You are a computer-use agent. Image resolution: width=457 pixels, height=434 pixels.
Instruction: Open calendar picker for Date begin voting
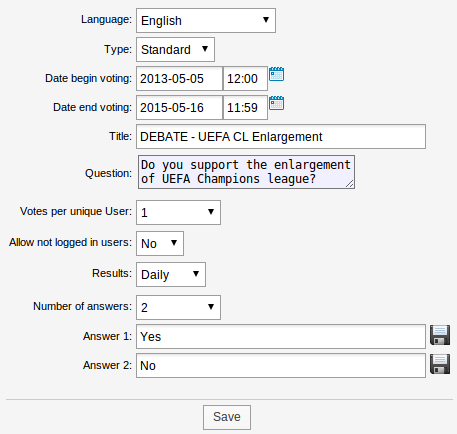[x=276, y=74]
